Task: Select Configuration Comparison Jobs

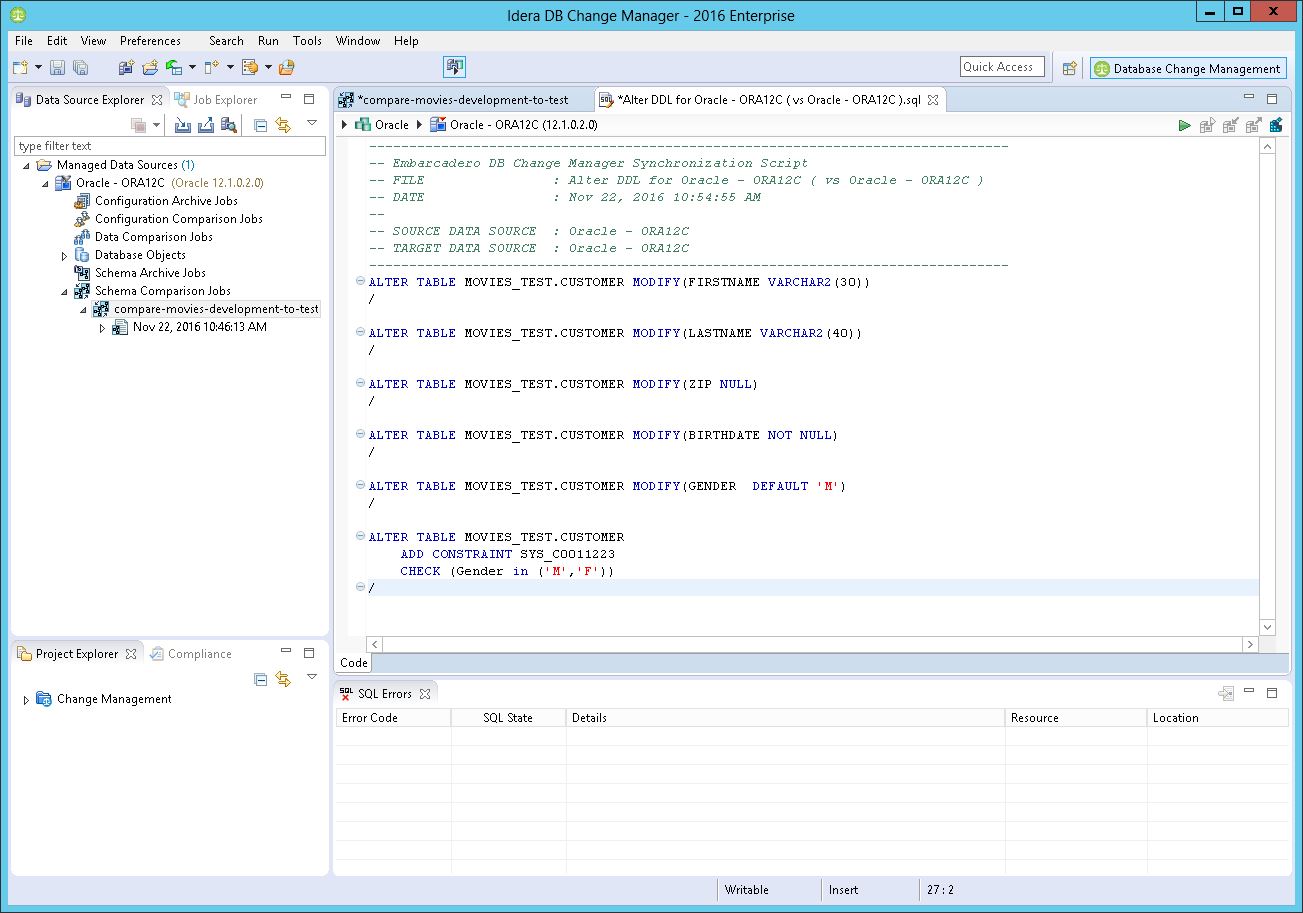Action: pyautogui.click(x=179, y=219)
